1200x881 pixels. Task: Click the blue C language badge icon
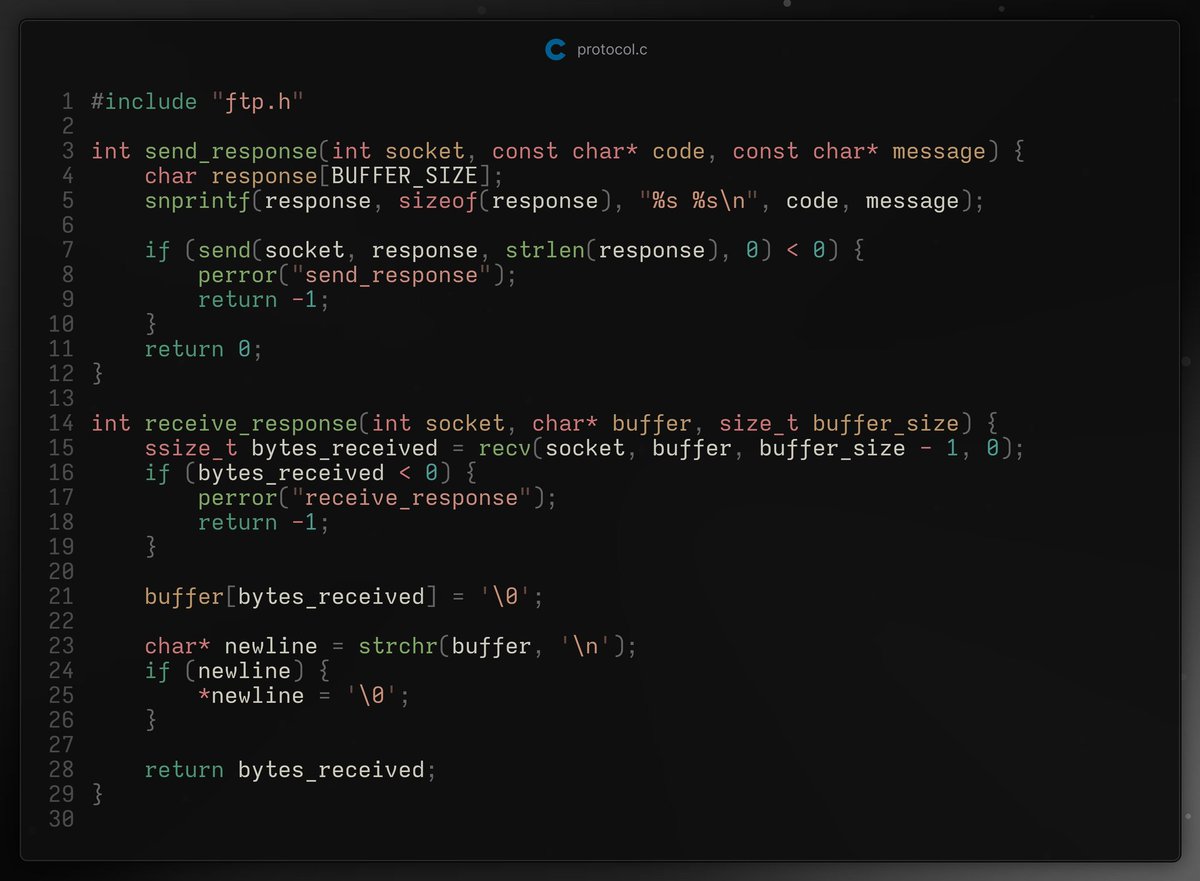pos(556,48)
